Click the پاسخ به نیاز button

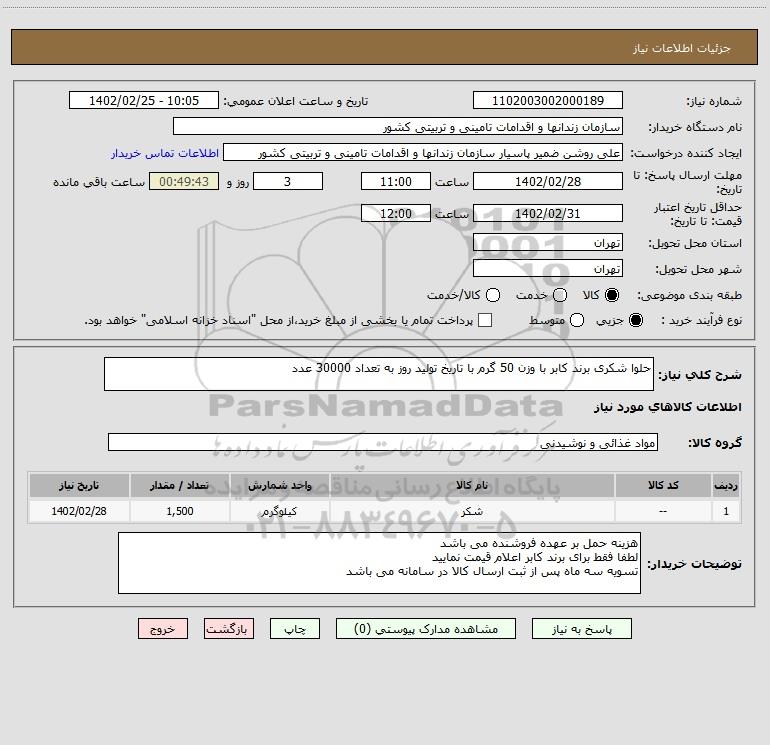(581, 629)
